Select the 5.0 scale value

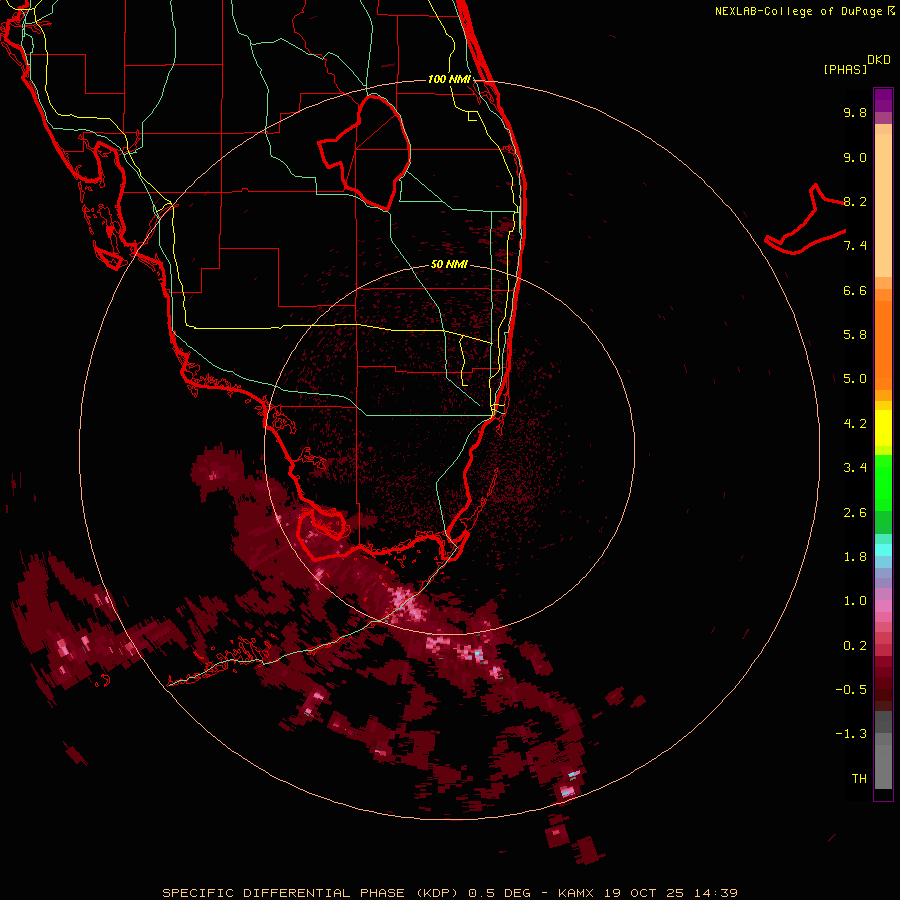click(855, 379)
